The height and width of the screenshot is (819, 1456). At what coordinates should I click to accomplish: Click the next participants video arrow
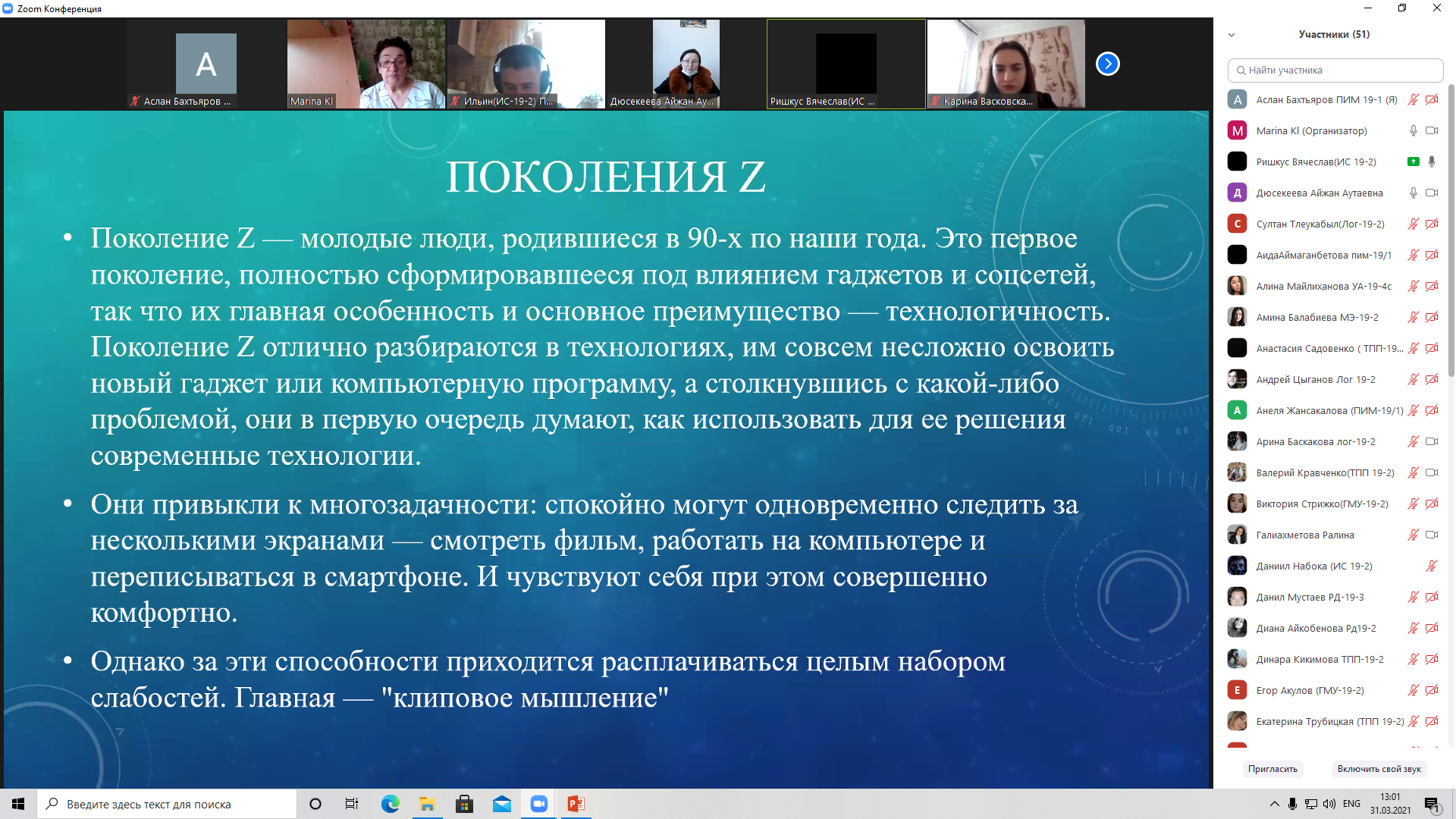click(1107, 64)
